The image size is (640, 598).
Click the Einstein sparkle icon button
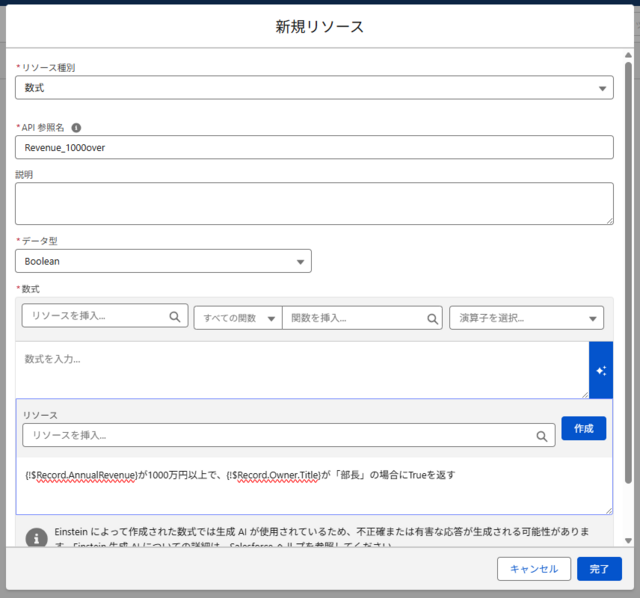601,370
